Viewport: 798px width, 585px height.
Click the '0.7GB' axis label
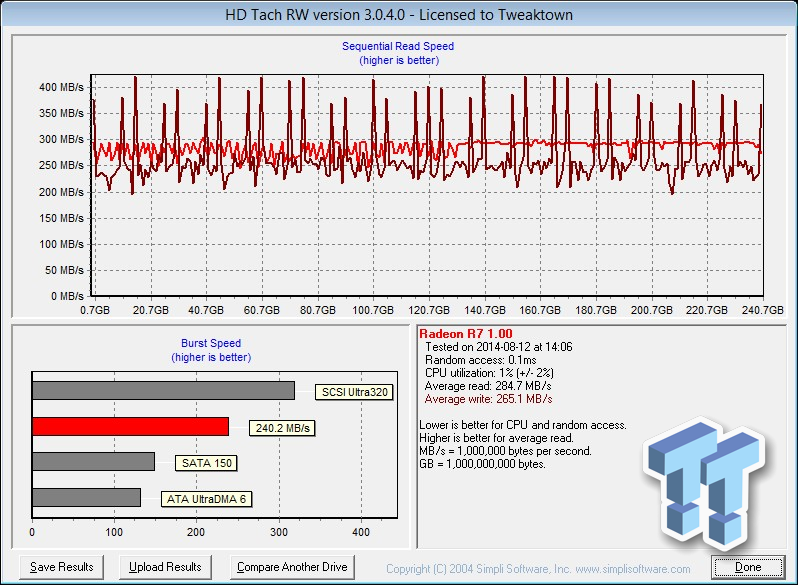pyautogui.click(x=95, y=310)
